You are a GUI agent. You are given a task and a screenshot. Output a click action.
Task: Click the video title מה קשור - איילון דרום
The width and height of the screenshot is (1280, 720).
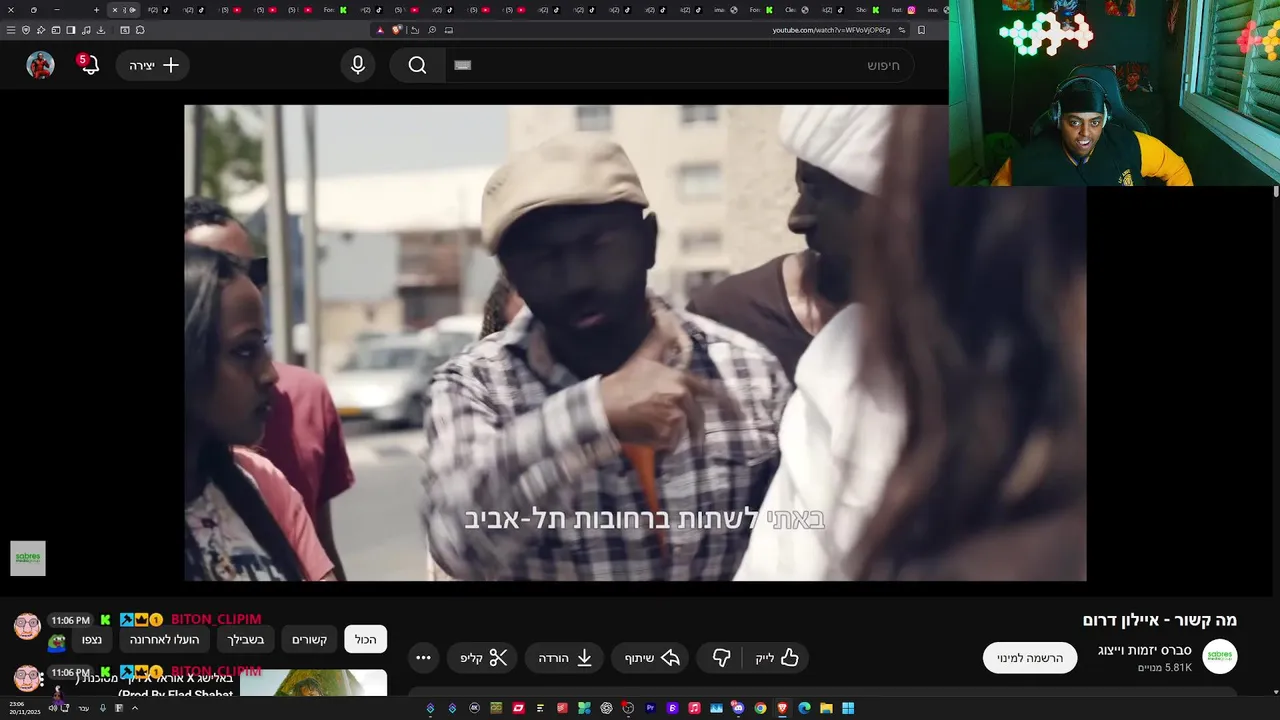coord(1160,620)
